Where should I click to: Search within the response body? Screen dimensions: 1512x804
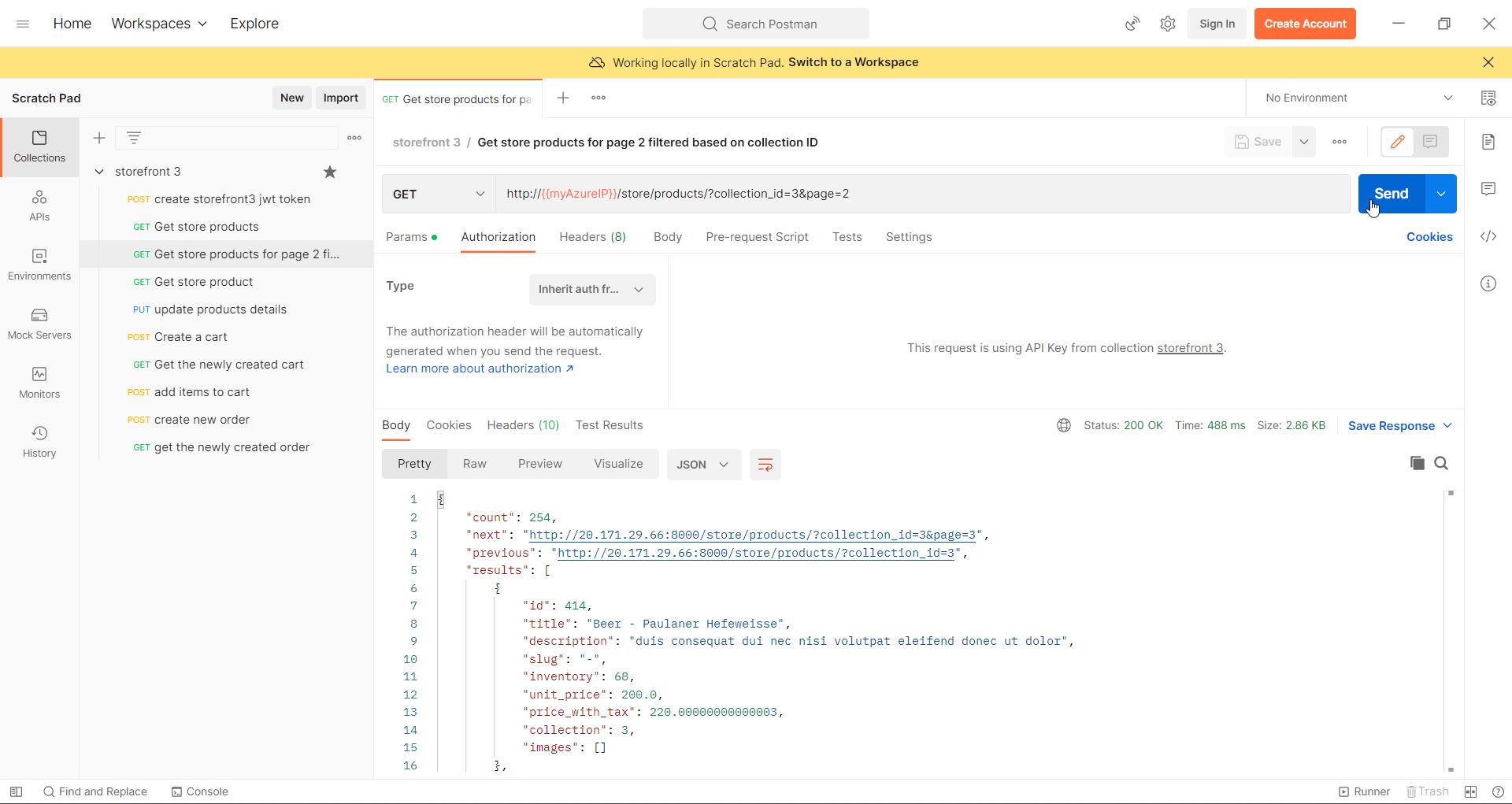1441,463
